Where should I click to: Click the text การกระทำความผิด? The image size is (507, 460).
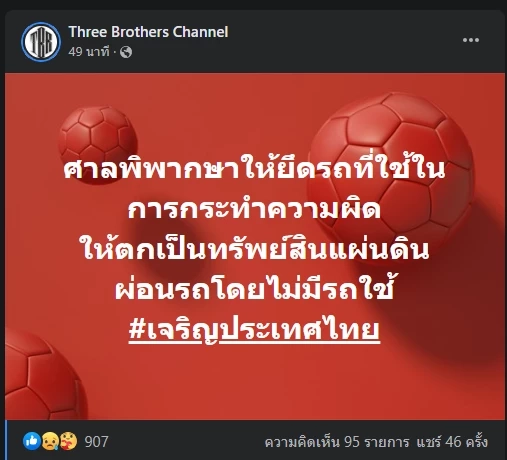point(254,210)
